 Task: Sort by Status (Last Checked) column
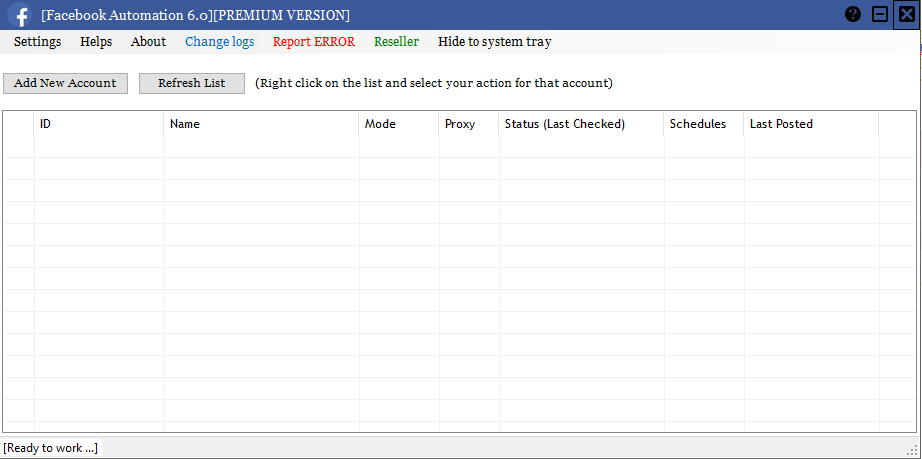click(x=582, y=124)
